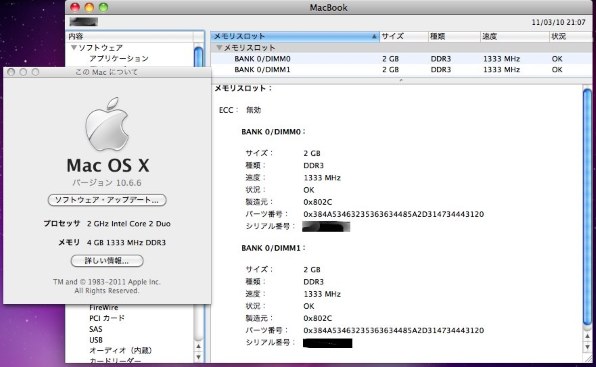Close the この Mac について window

pos(11,72)
